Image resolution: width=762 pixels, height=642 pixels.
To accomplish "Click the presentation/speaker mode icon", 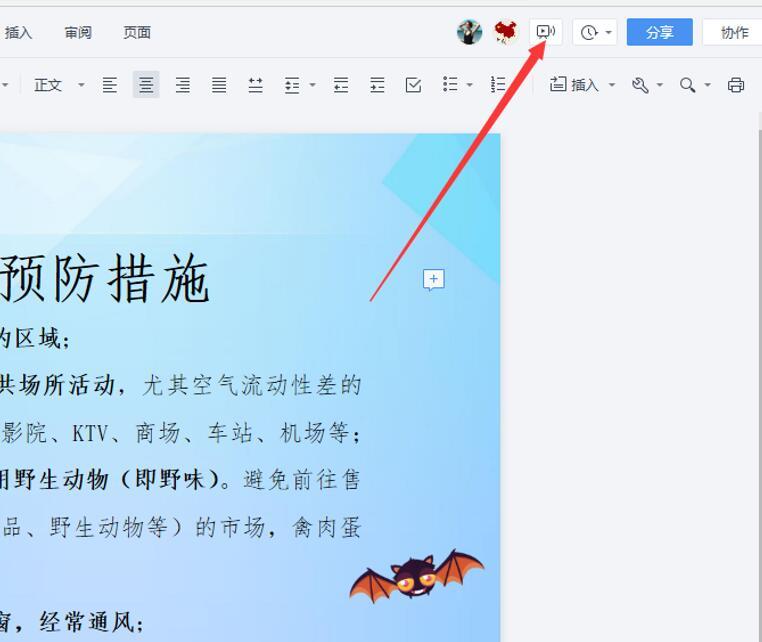I will pyautogui.click(x=545, y=32).
